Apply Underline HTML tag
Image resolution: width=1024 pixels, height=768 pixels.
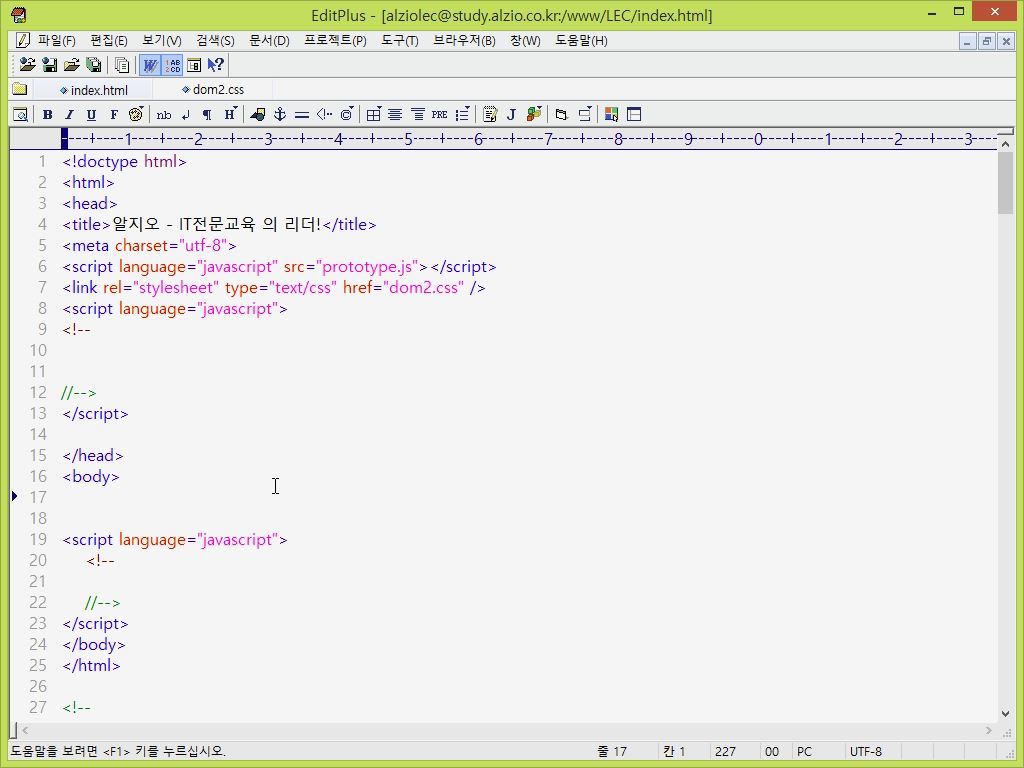[91, 115]
